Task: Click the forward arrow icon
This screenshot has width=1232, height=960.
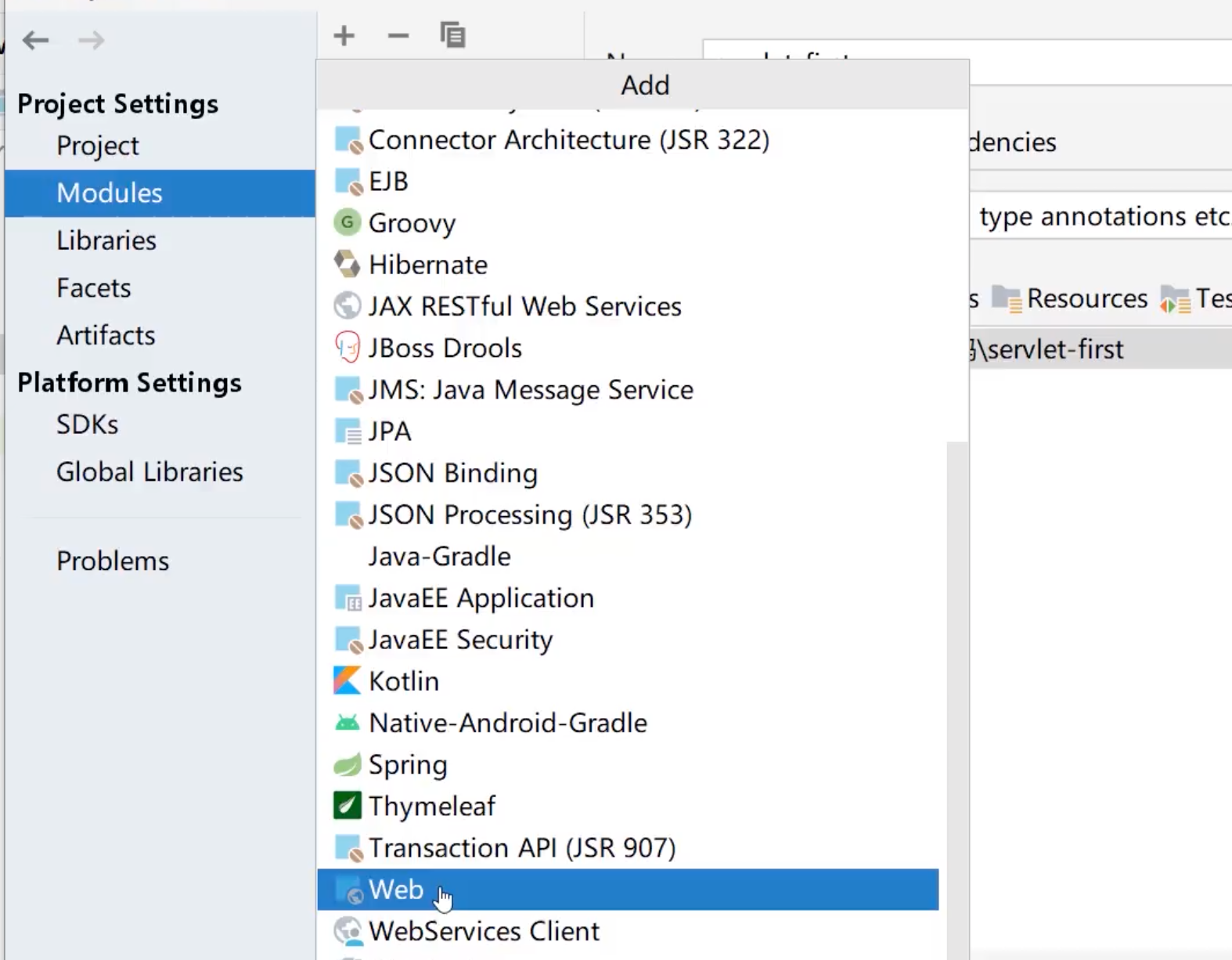Action: click(92, 40)
